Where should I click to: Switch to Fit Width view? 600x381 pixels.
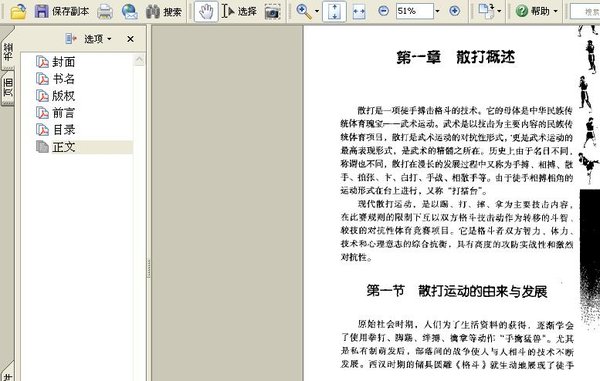point(359,12)
